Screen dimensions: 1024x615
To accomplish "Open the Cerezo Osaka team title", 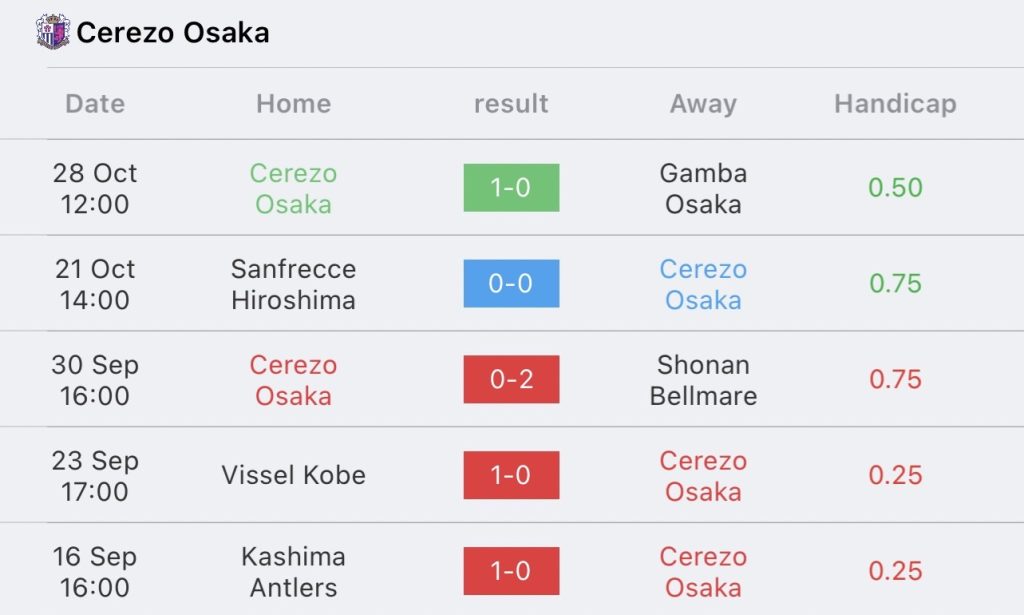I will pyautogui.click(x=172, y=33).
